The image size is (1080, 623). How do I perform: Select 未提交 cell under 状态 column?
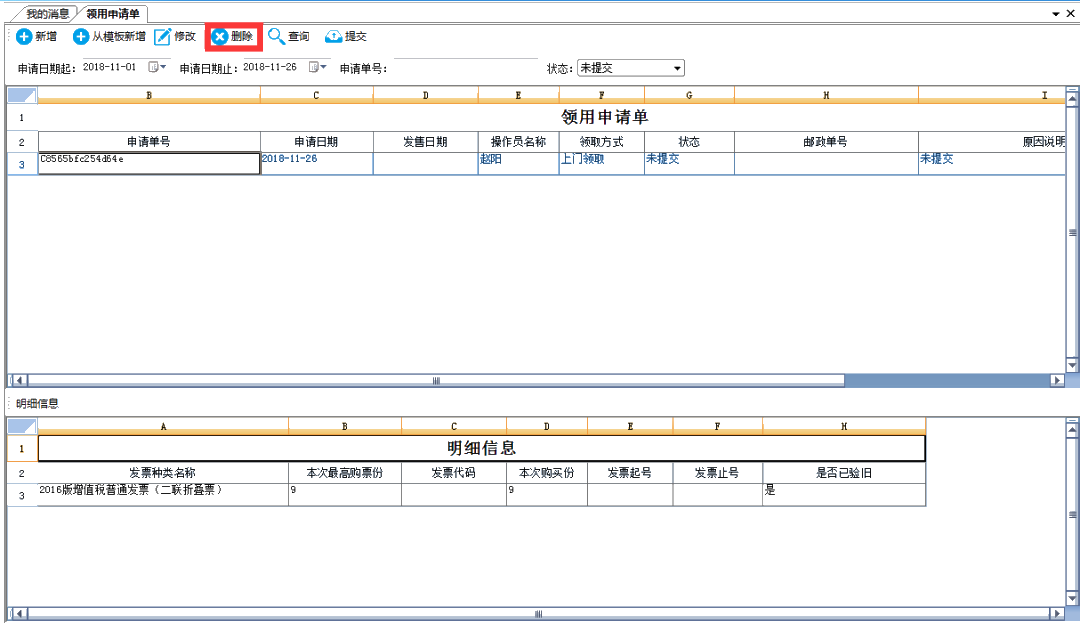(689, 164)
